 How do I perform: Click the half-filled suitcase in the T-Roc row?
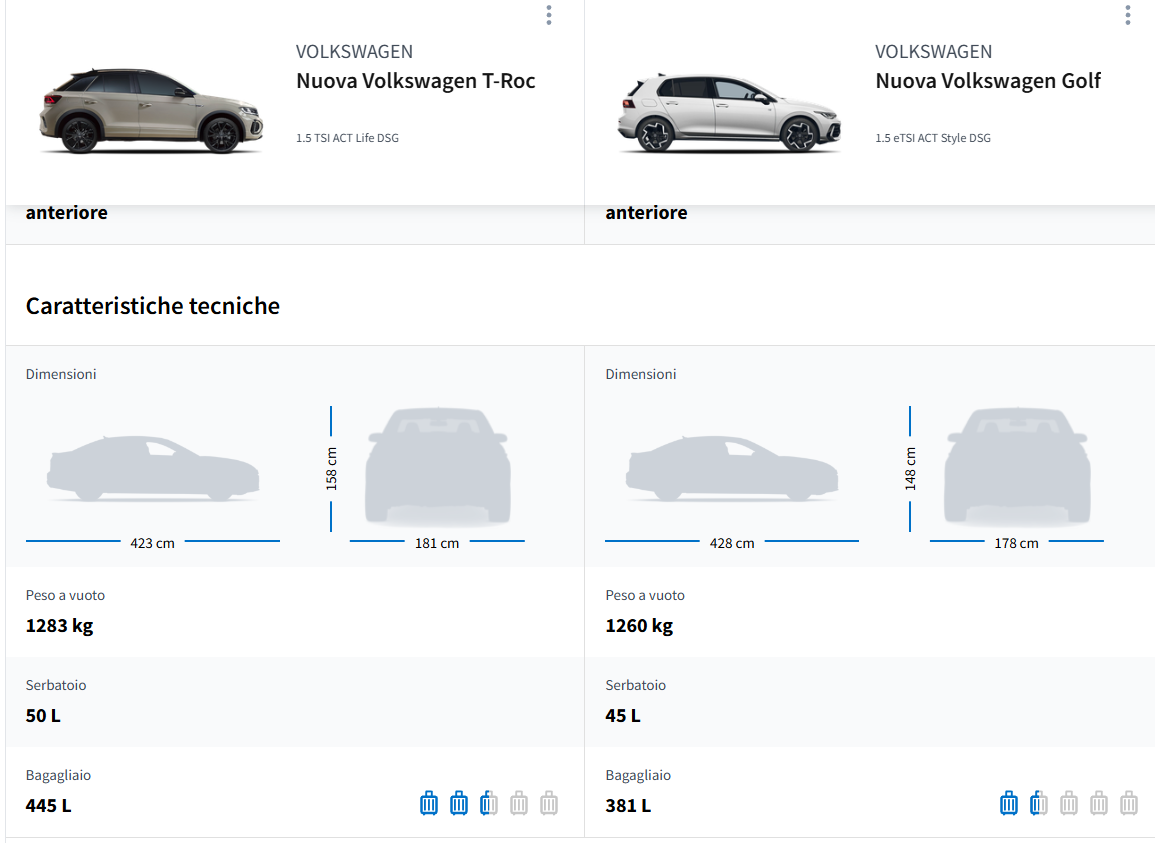click(489, 803)
